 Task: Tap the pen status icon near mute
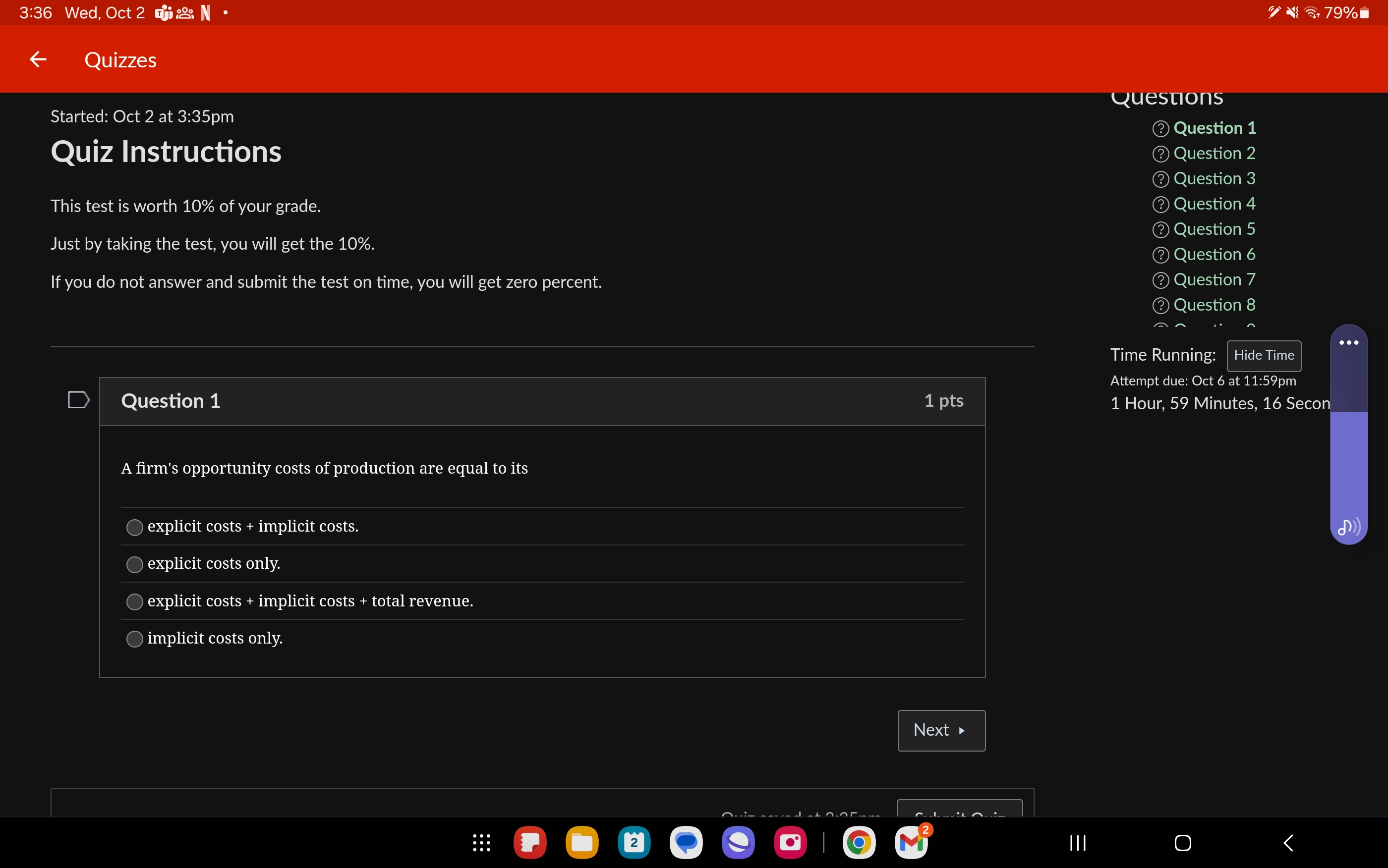pyautogui.click(x=1273, y=12)
